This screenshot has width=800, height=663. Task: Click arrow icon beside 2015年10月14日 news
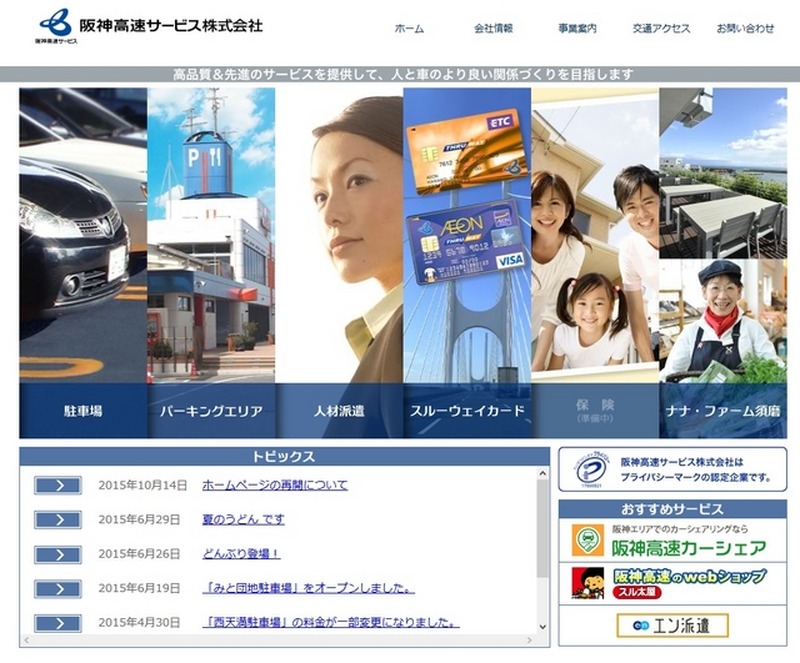(x=58, y=486)
